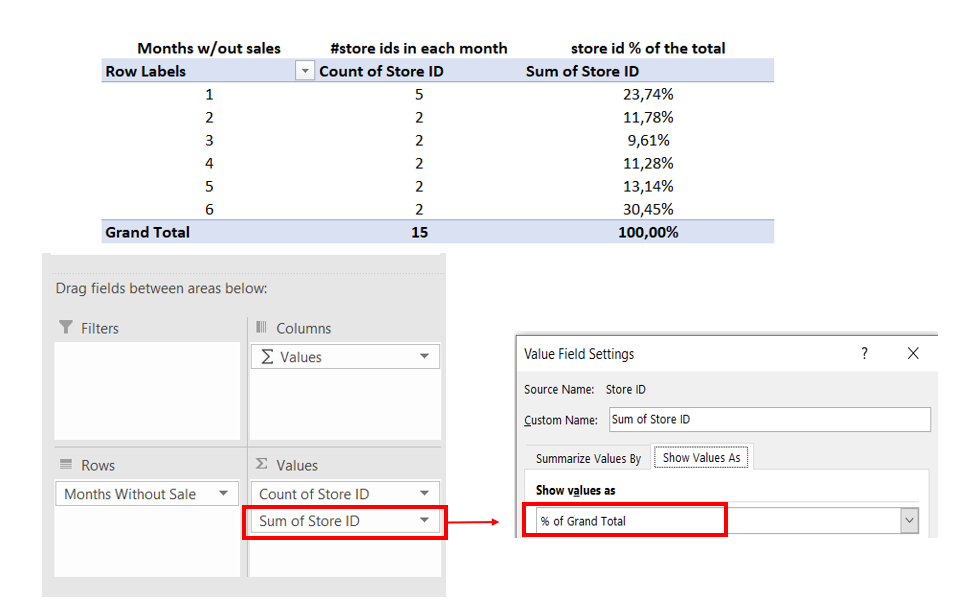Image resolution: width=956 pixels, height=613 pixels.
Task: Open the Row Labels filter dropdown
Action: (x=304, y=71)
